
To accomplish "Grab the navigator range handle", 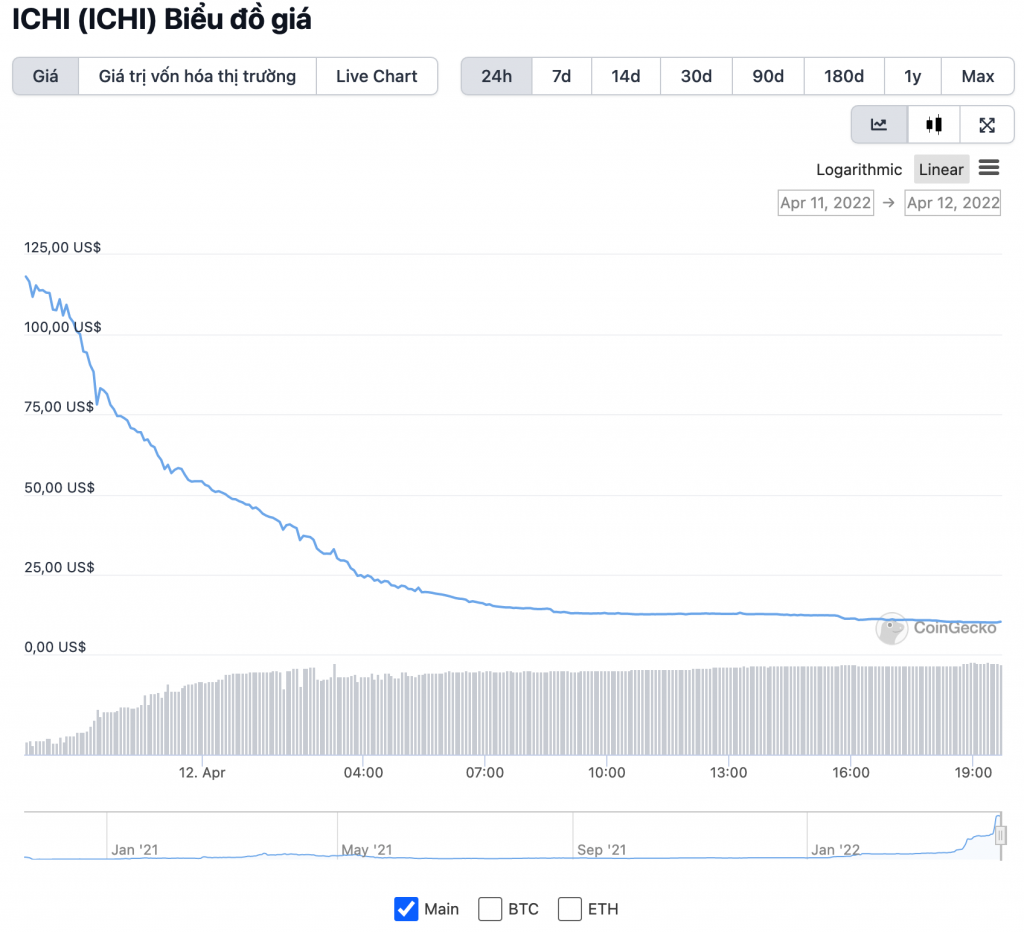I will 1000,835.
